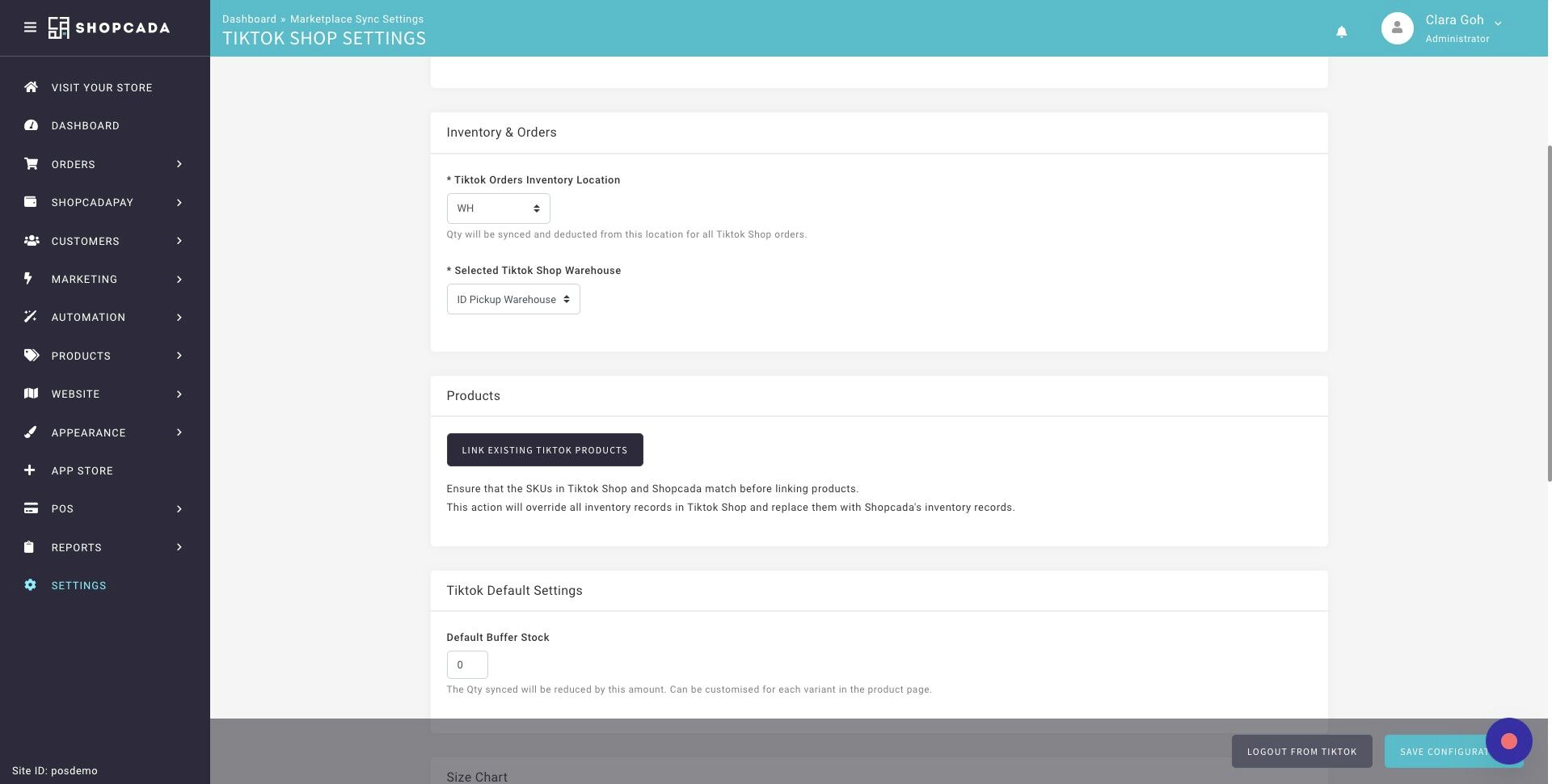Click the Appearance paintbrush icon
Screen dimensions: 1552x784
31,432
